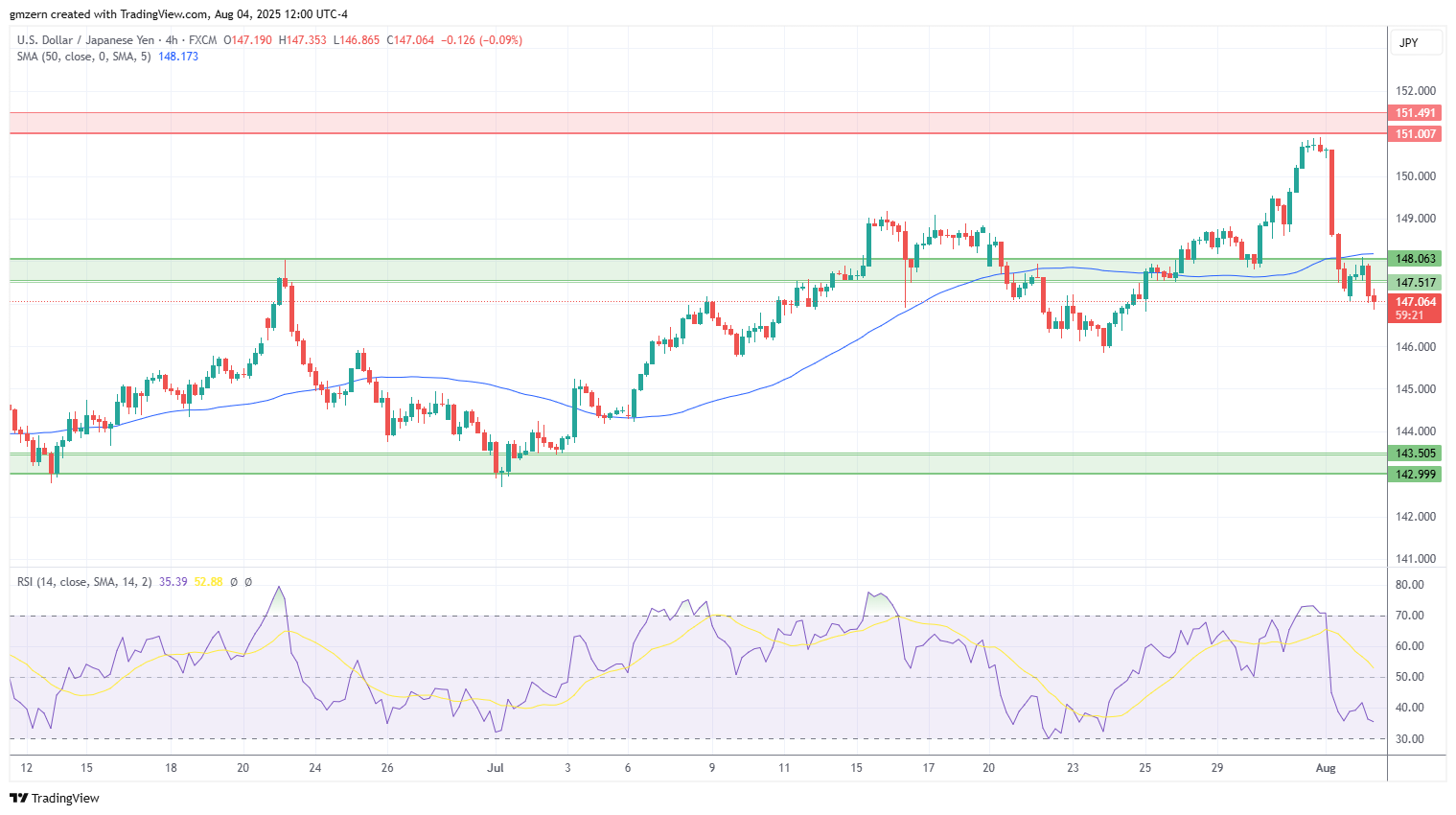Click the 143.505 price label
The image size is (1456, 815).
click(1415, 454)
